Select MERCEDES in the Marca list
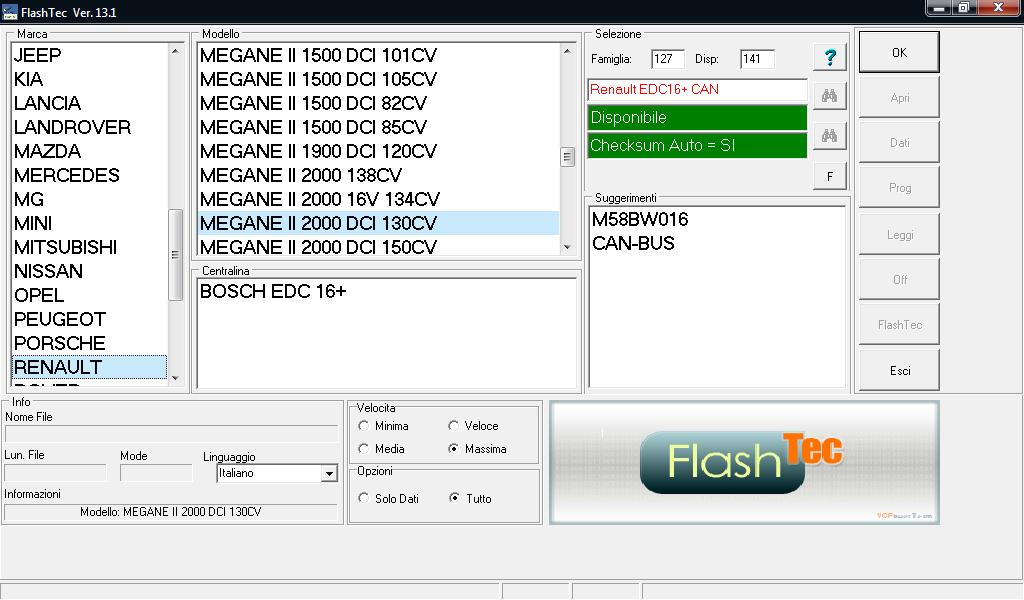This screenshot has height=600, width=1024. click(x=89, y=175)
